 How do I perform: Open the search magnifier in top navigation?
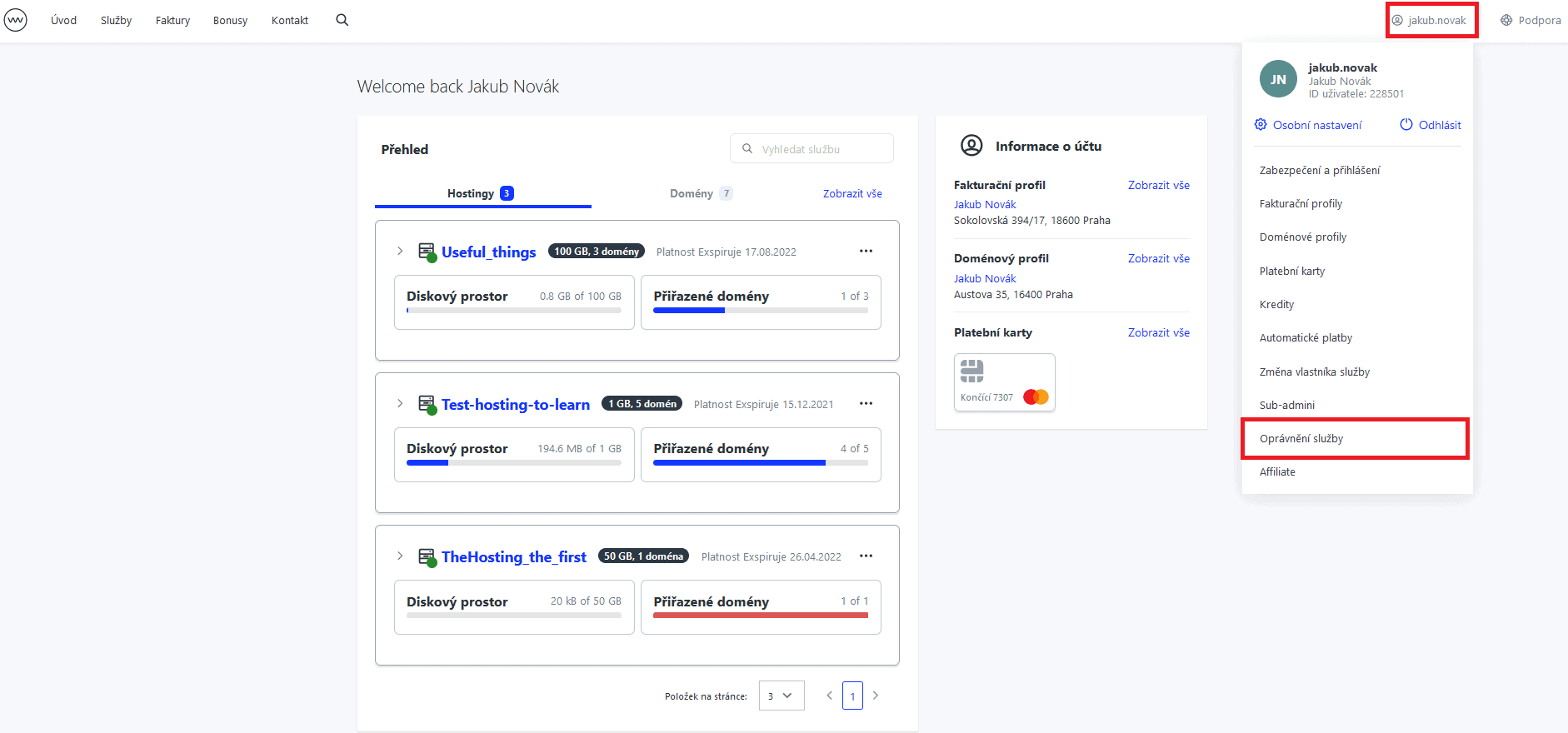tap(342, 20)
